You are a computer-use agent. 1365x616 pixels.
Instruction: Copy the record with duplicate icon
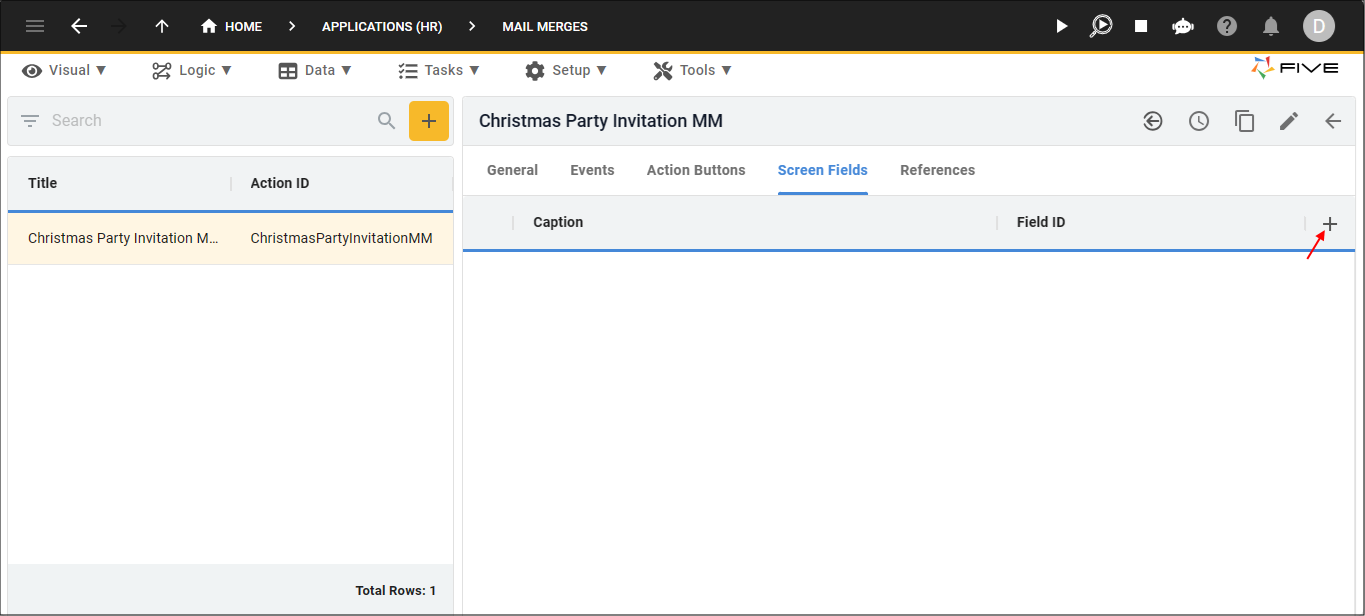1244,121
